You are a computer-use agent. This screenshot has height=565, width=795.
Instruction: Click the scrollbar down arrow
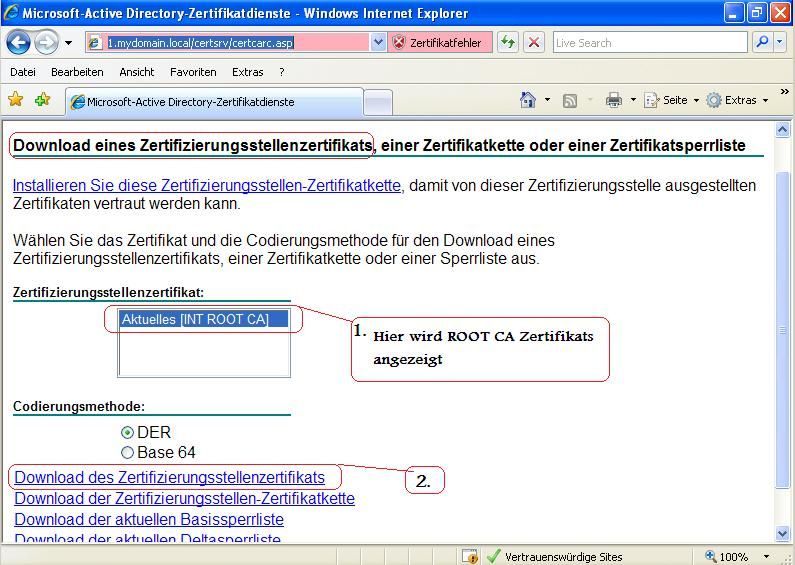click(x=783, y=533)
